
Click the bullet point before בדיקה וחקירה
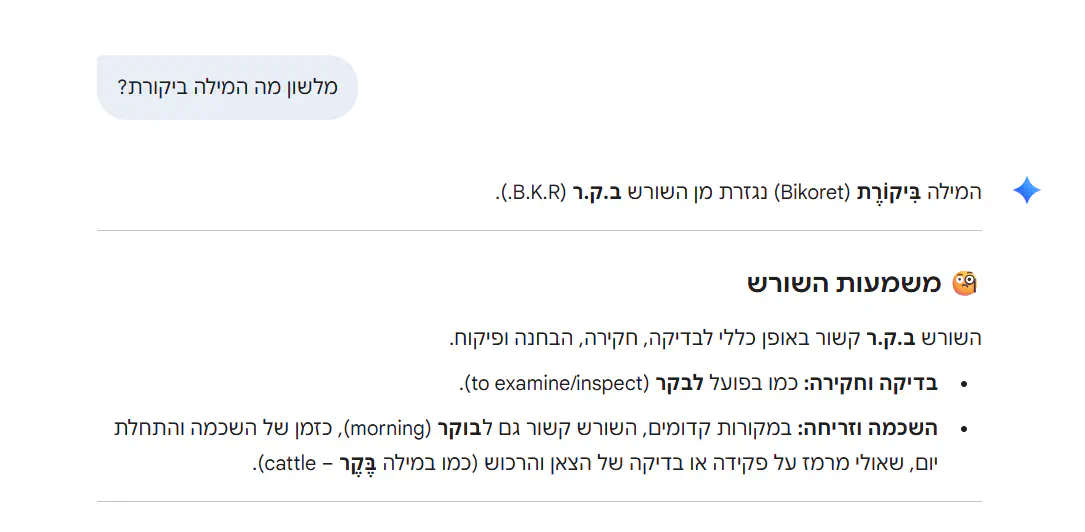coord(963,384)
